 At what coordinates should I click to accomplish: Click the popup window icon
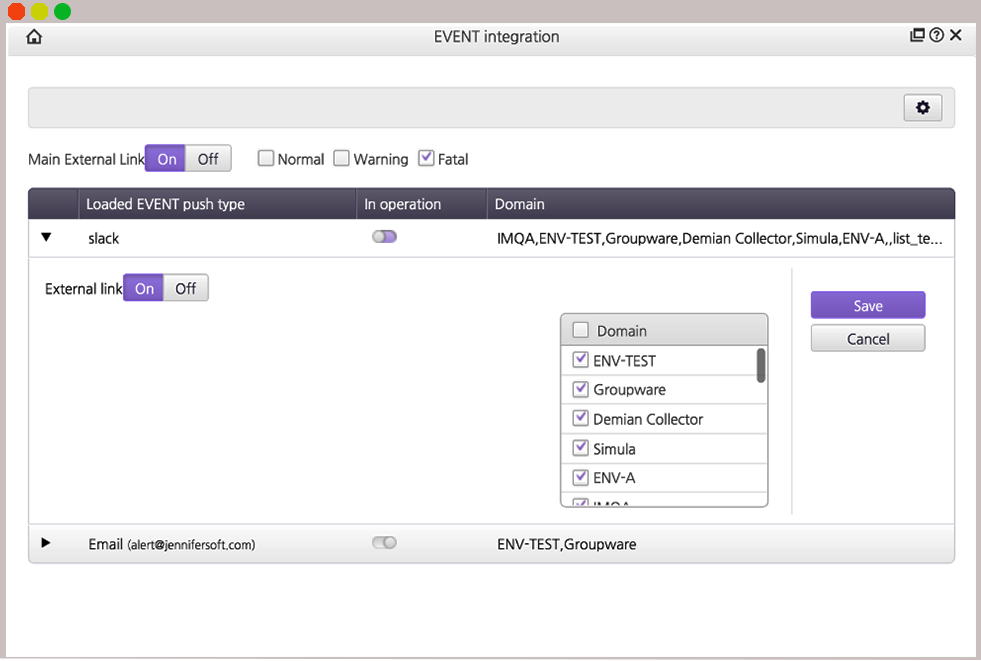[917, 36]
